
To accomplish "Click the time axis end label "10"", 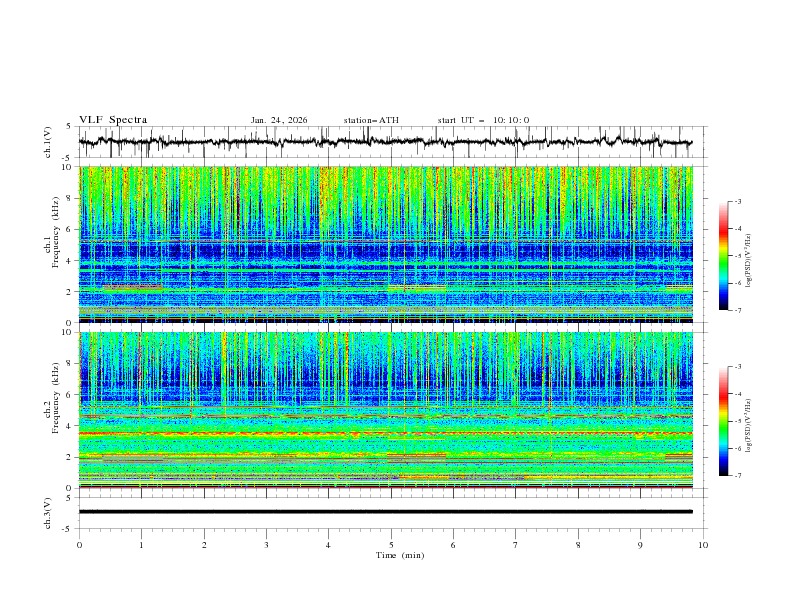I will [x=703, y=545].
